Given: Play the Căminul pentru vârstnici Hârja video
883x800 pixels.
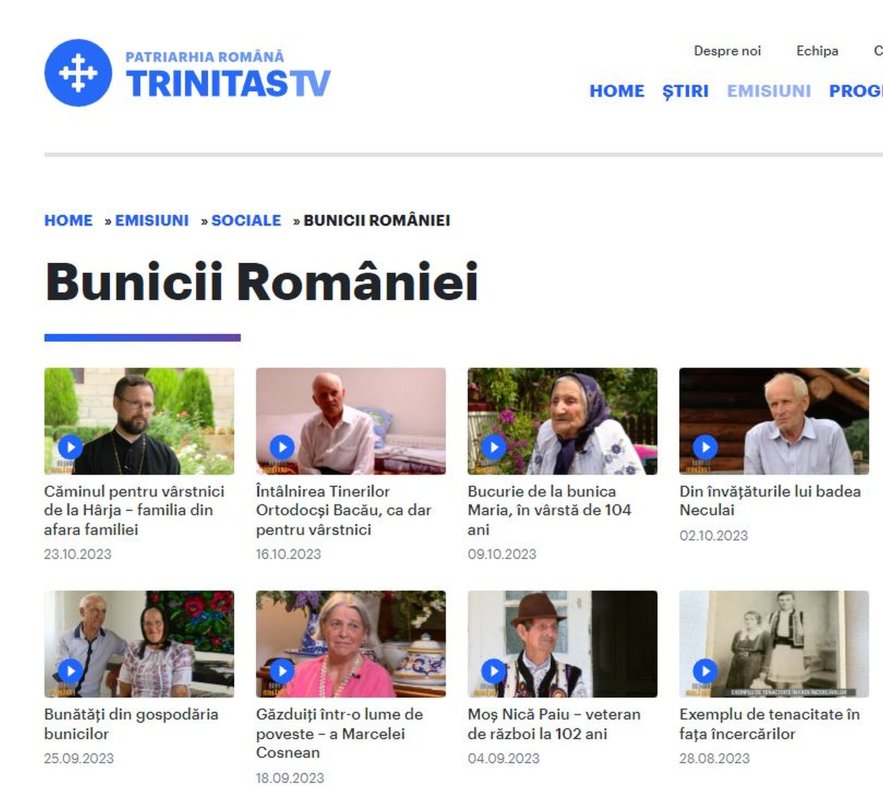Looking at the screenshot, I should [x=70, y=448].
